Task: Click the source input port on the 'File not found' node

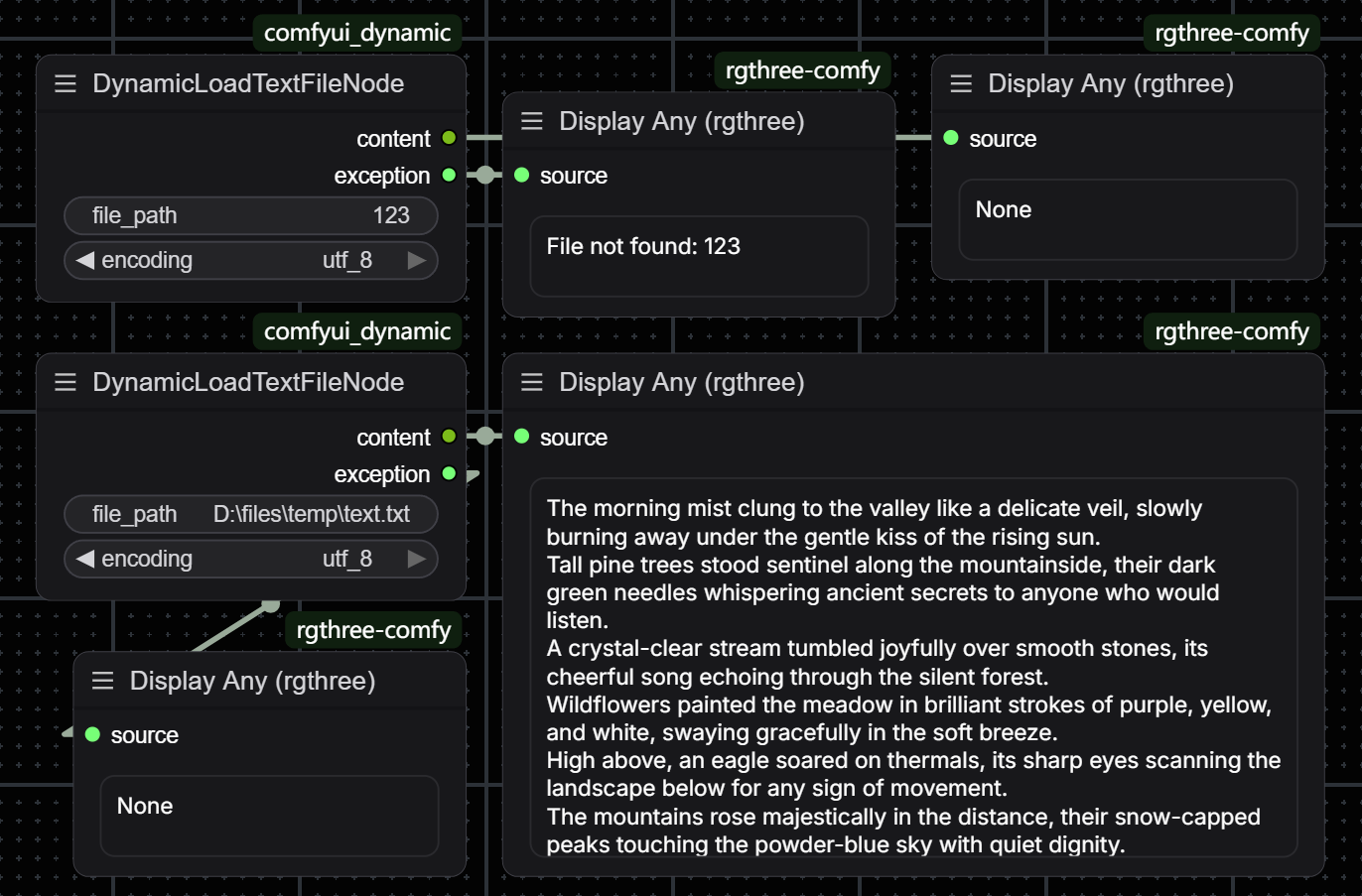Action: click(x=522, y=175)
